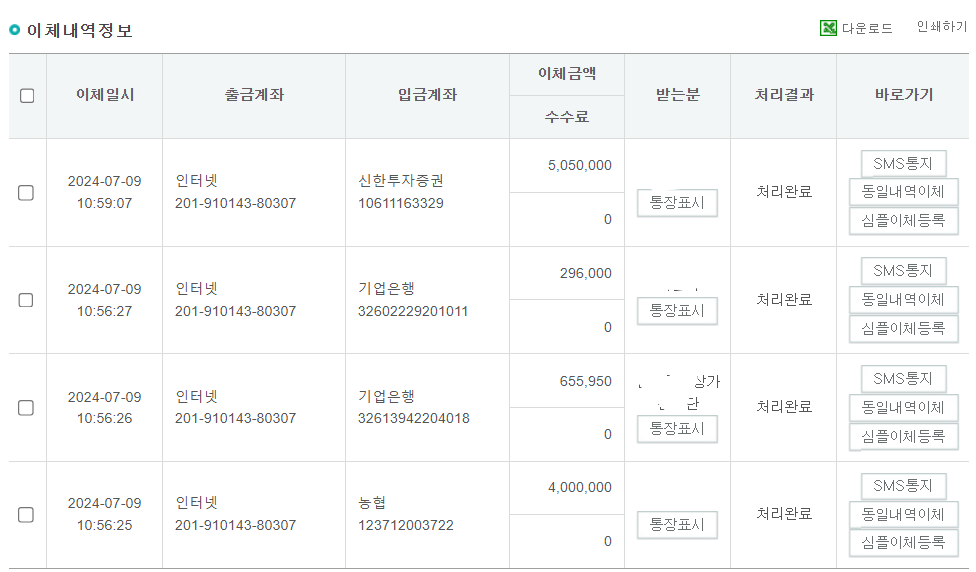Toggle the select-all checkbox in the table header
The image size is (976, 572).
[27, 95]
